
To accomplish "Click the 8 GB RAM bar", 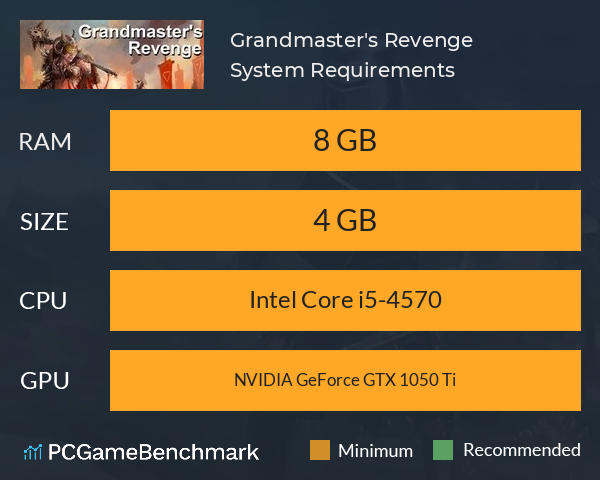I will (x=345, y=140).
